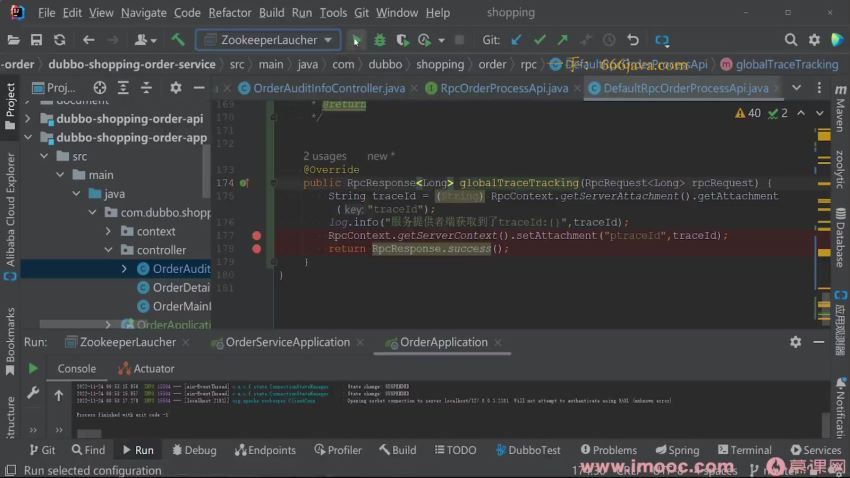Switch to OrderServiceApplication run tab
This screenshot has height=478, width=850.
click(x=287, y=343)
